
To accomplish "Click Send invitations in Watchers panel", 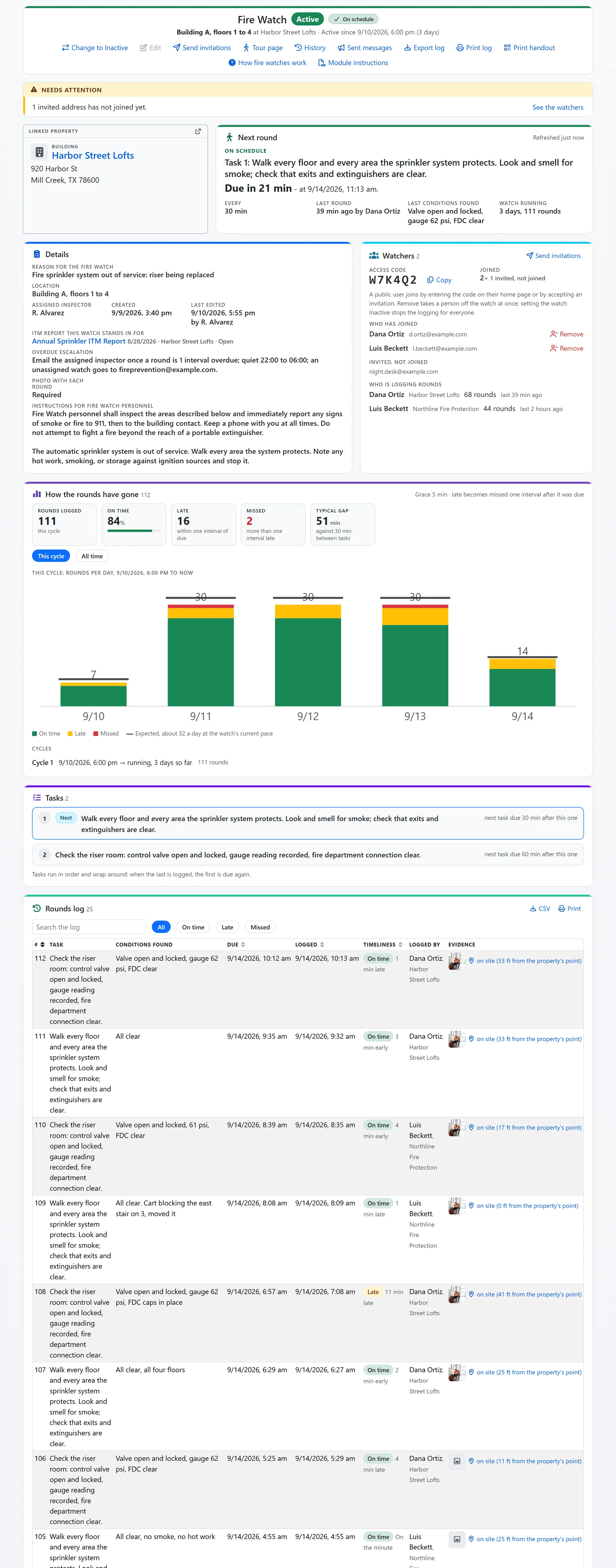I will coord(553,256).
